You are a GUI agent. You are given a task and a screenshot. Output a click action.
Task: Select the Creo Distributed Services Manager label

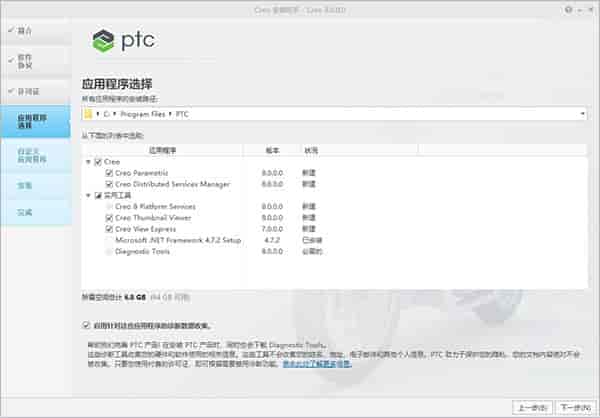(173, 184)
